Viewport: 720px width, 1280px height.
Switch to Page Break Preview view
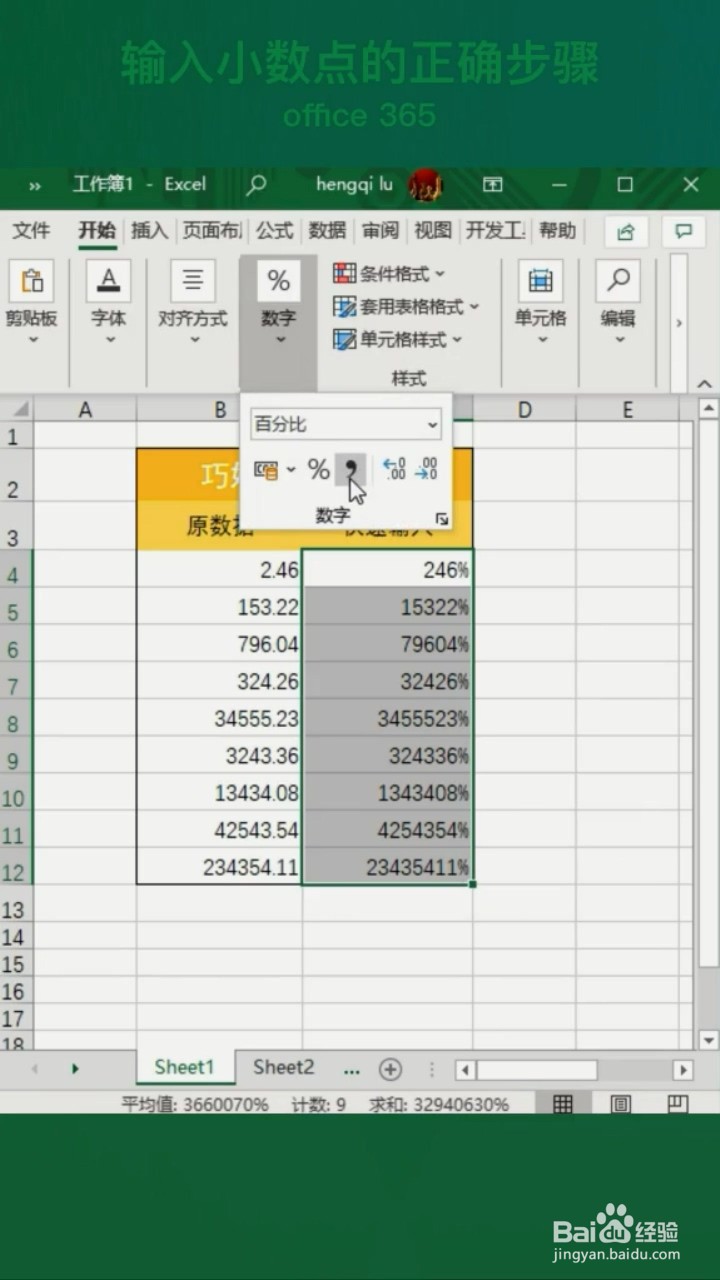[677, 1104]
